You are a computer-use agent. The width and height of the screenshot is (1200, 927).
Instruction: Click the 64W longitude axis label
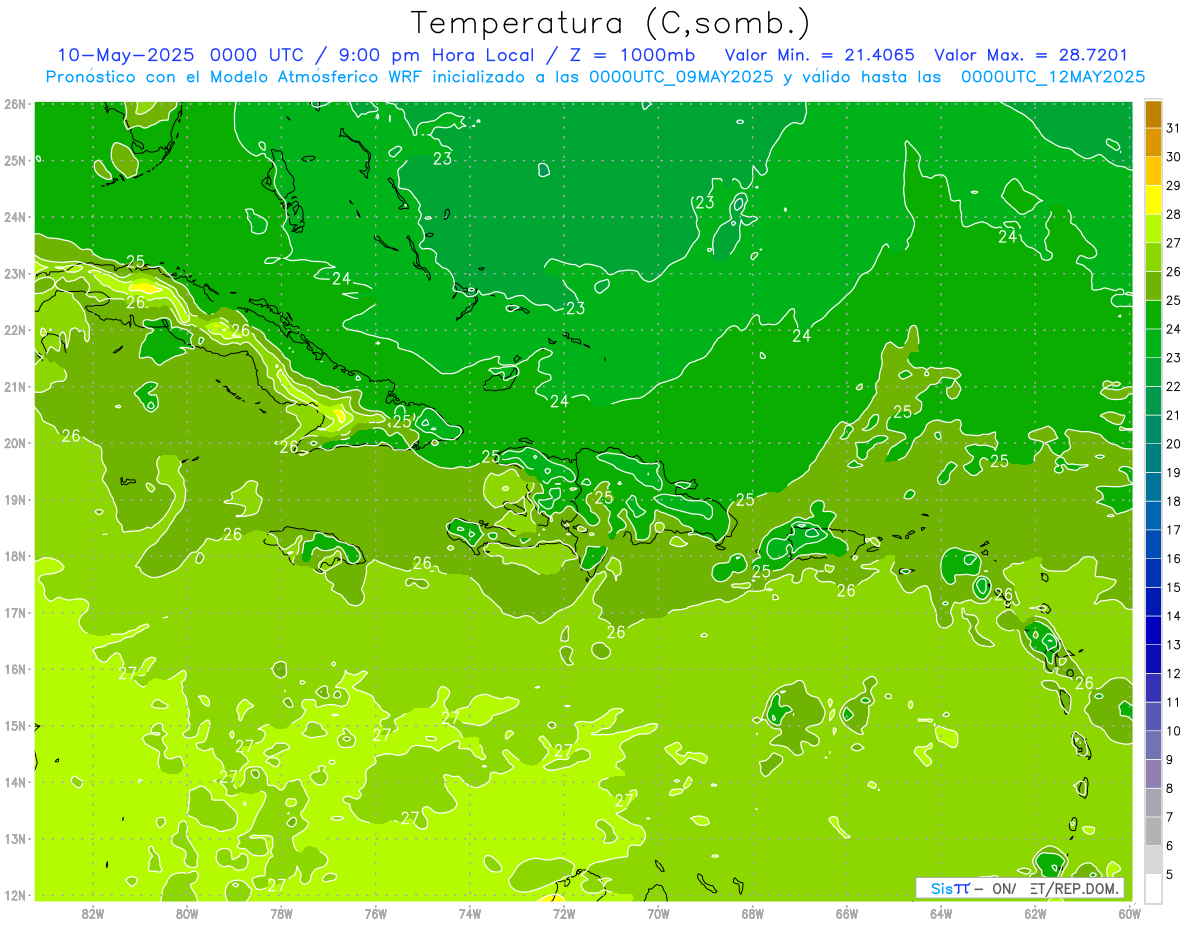pos(941,913)
